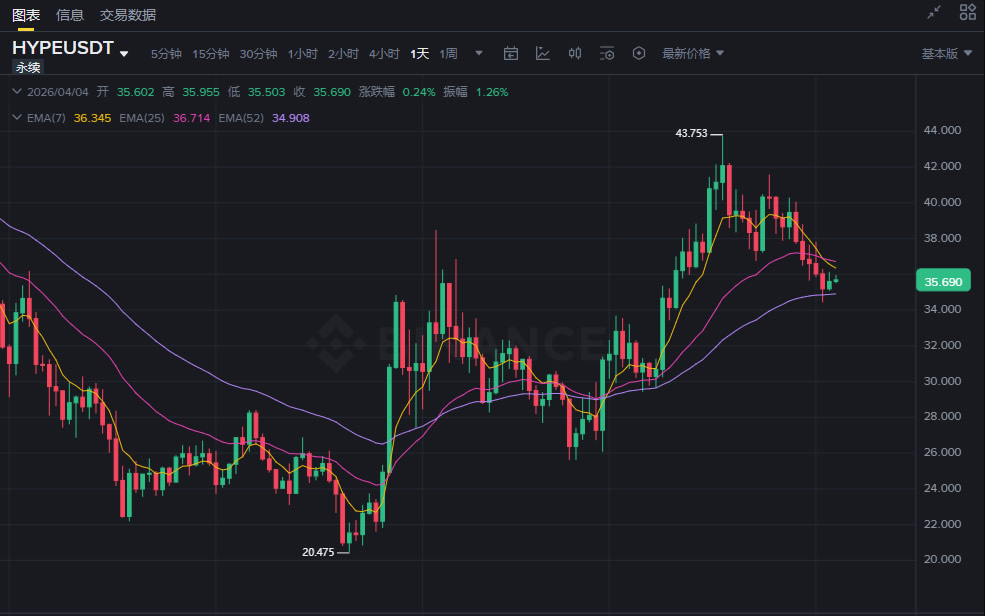Image resolution: width=985 pixels, height=616 pixels.
Task: Open the widgets grid icon top right
Action: coord(966,14)
